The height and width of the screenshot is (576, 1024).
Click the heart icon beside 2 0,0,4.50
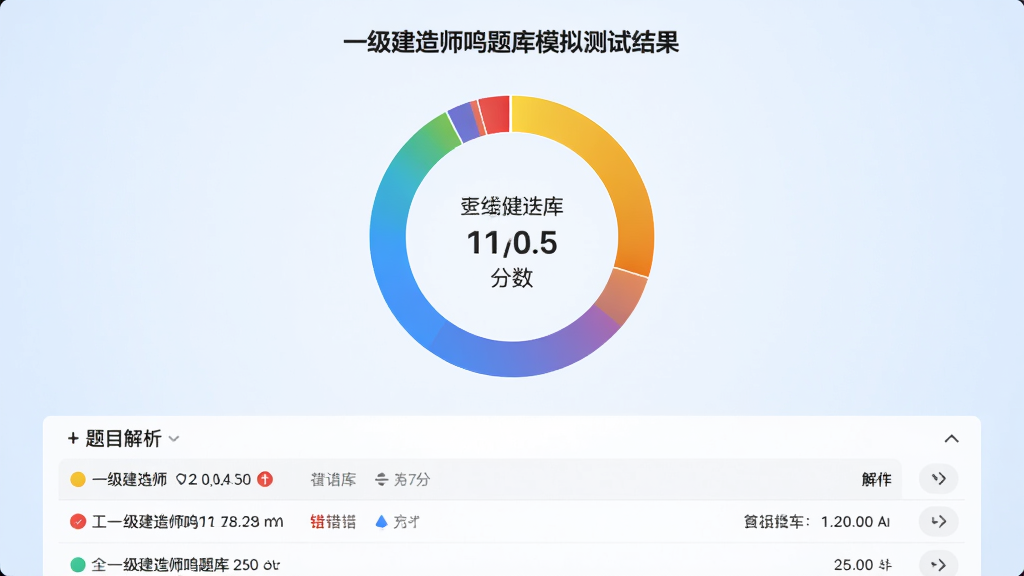coord(181,480)
